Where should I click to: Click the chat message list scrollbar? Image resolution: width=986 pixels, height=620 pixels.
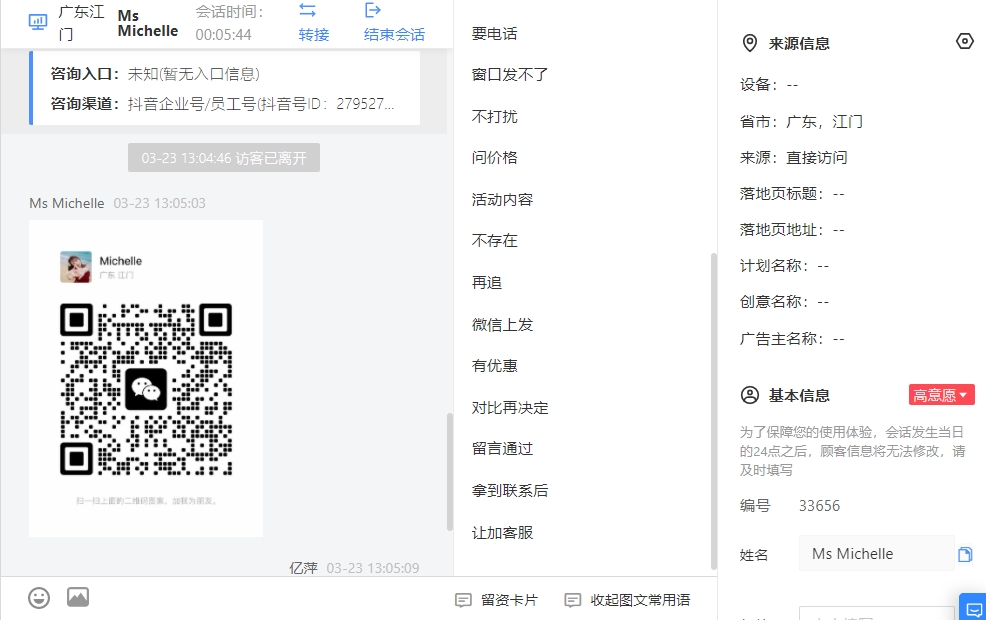pos(450,472)
